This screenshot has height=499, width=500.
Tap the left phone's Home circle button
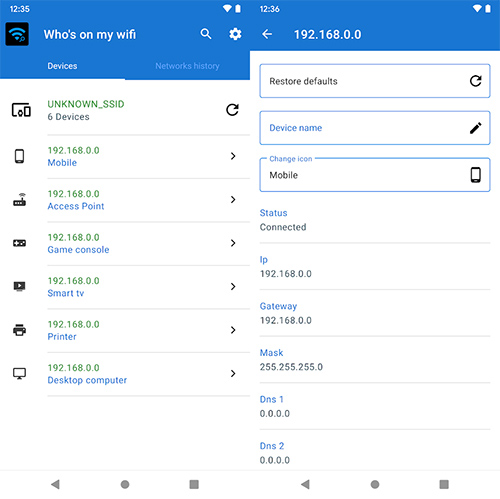[x=125, y=484]
